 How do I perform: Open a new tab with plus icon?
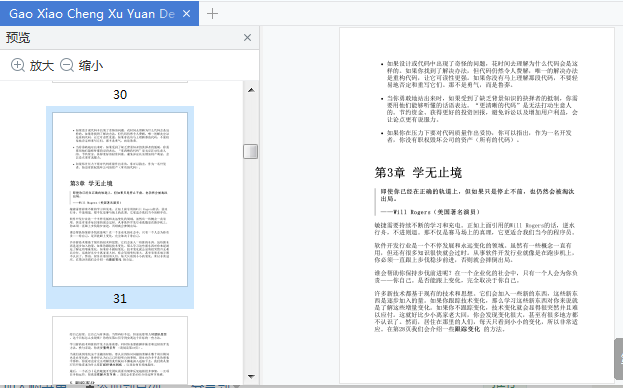click(x=213, y=14)
